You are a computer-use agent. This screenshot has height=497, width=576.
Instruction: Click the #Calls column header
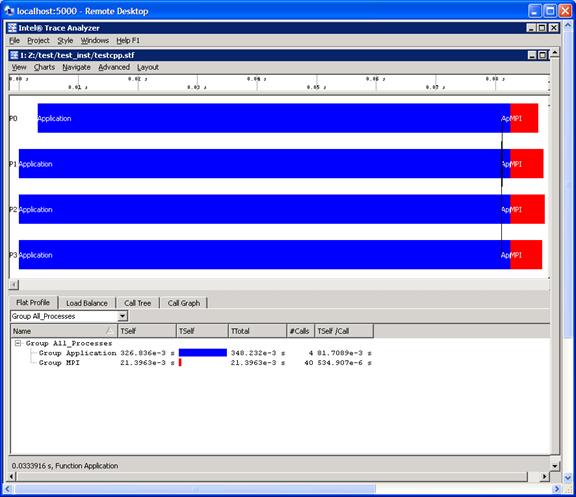(x=300, y=331)
